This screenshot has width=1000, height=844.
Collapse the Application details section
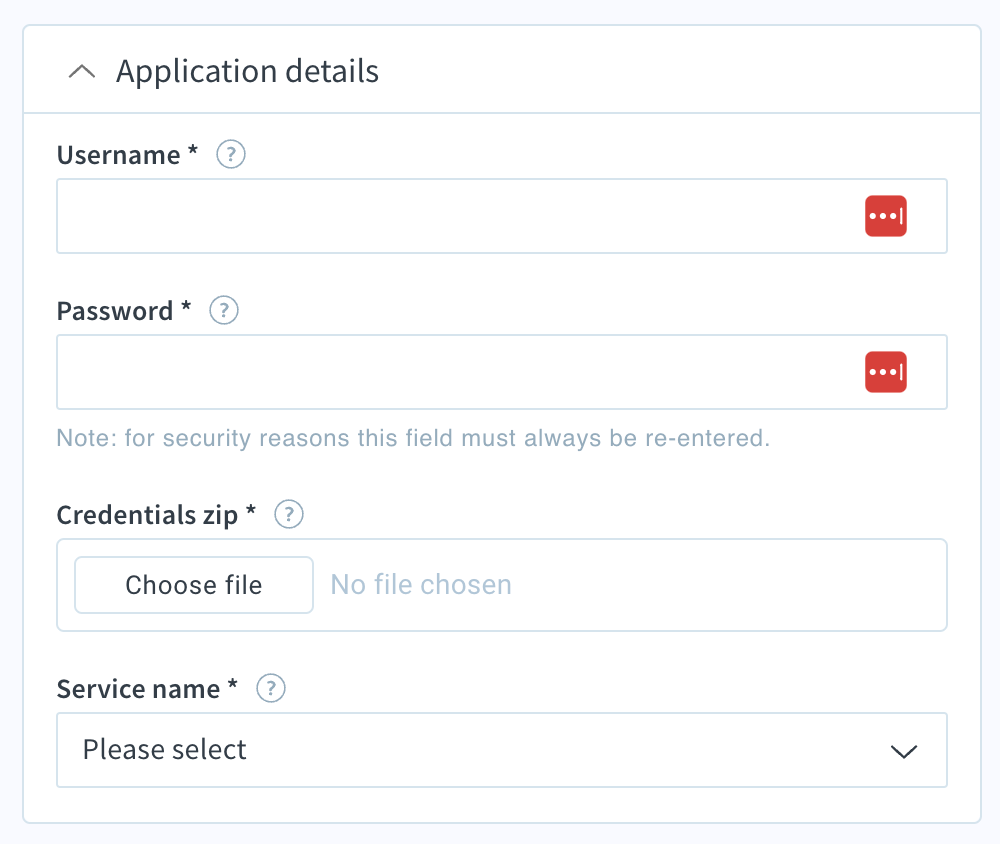(x=82, y=71)
